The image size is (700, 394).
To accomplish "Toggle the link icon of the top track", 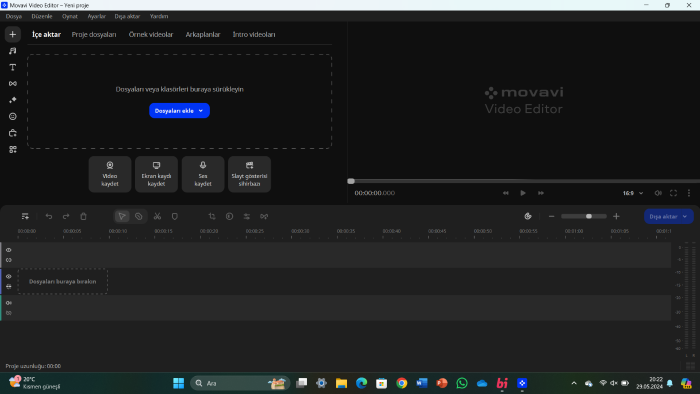I will 8,260.
